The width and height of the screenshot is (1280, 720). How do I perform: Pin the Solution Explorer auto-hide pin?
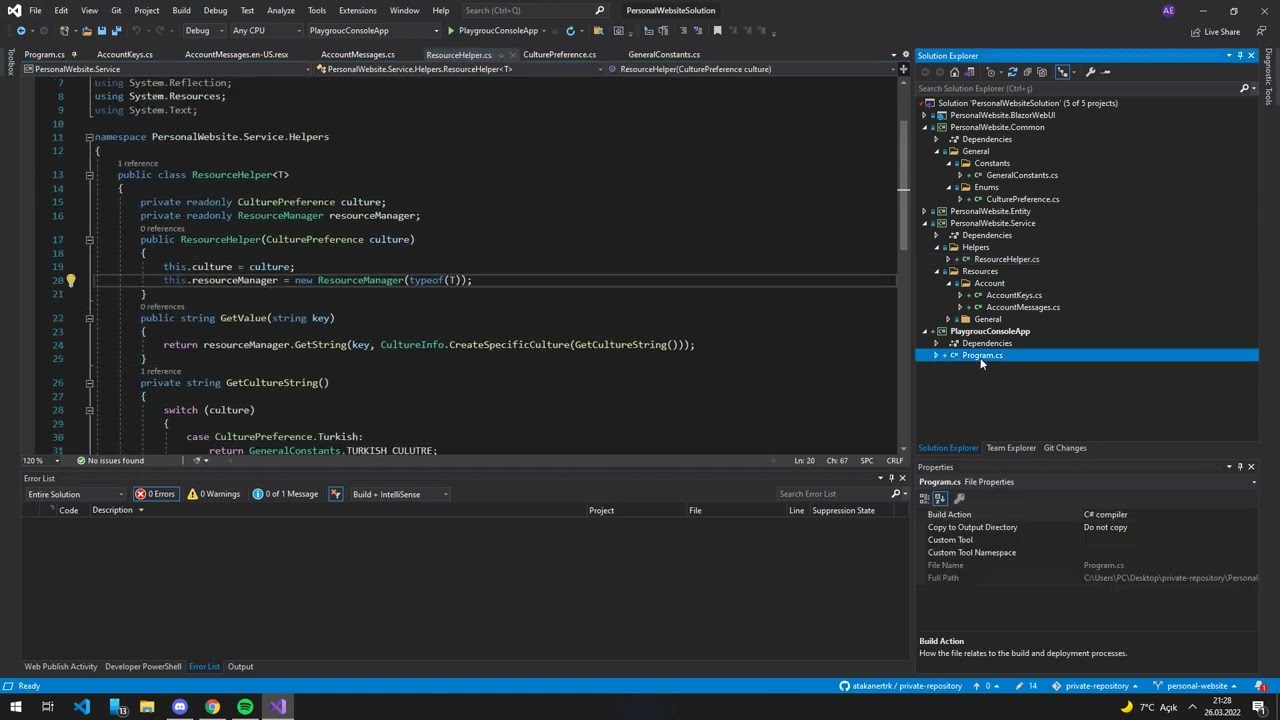[x=1239, y=56]
